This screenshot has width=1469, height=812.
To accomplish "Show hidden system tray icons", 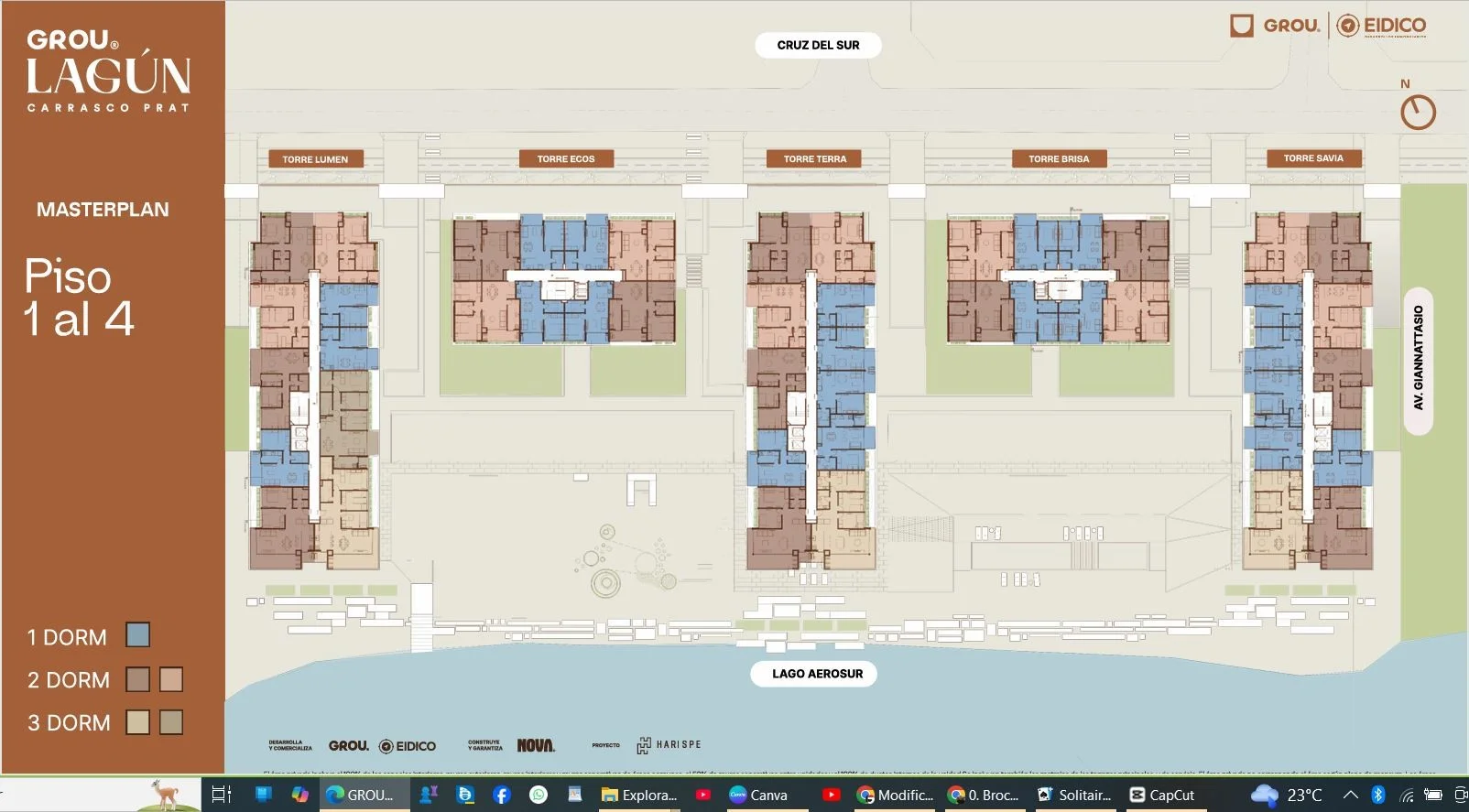I will click(1350, 795).
